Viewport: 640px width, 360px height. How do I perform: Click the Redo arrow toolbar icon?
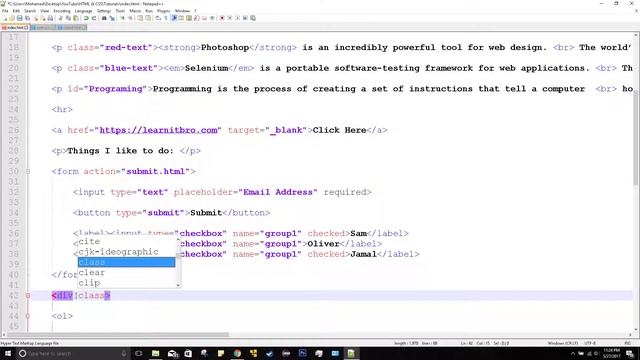[94, 18]
